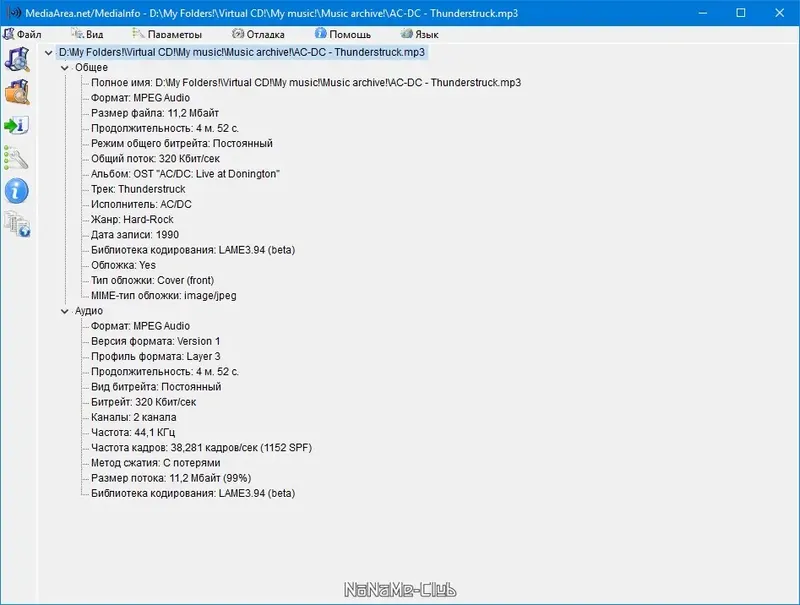This screenshot has width=800, height=605.
Task: Select Профиль формата: Layer 3 row
Action: pos(156,357)
